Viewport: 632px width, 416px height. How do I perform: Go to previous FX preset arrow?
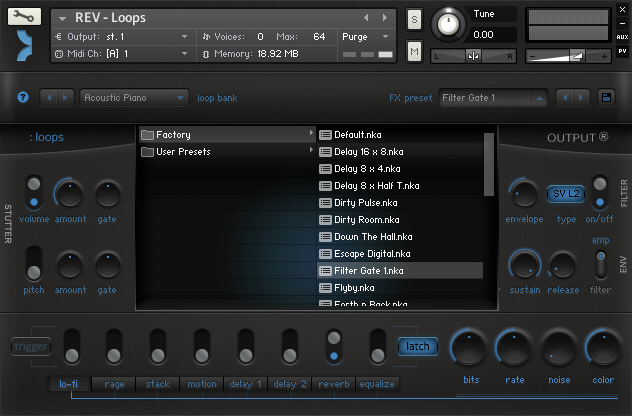click(x=565, y=98)
